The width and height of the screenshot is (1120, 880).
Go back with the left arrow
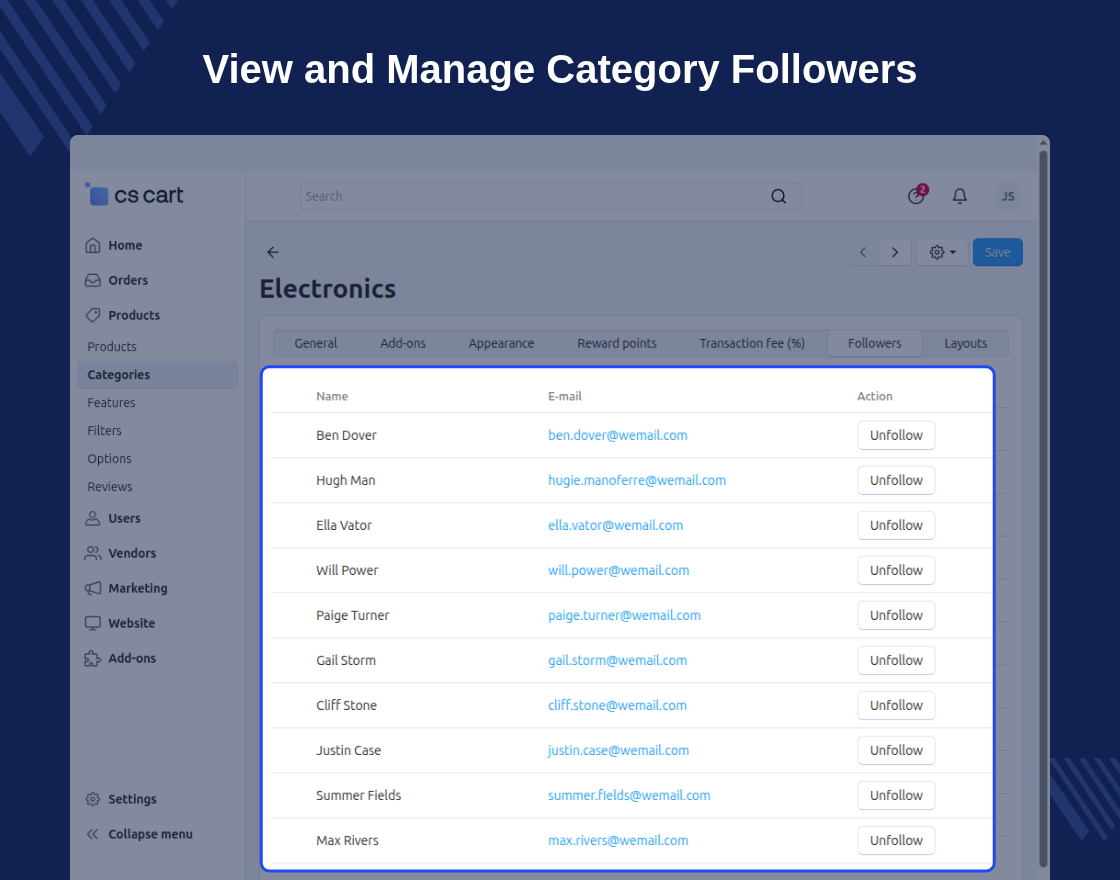[273, 252]
